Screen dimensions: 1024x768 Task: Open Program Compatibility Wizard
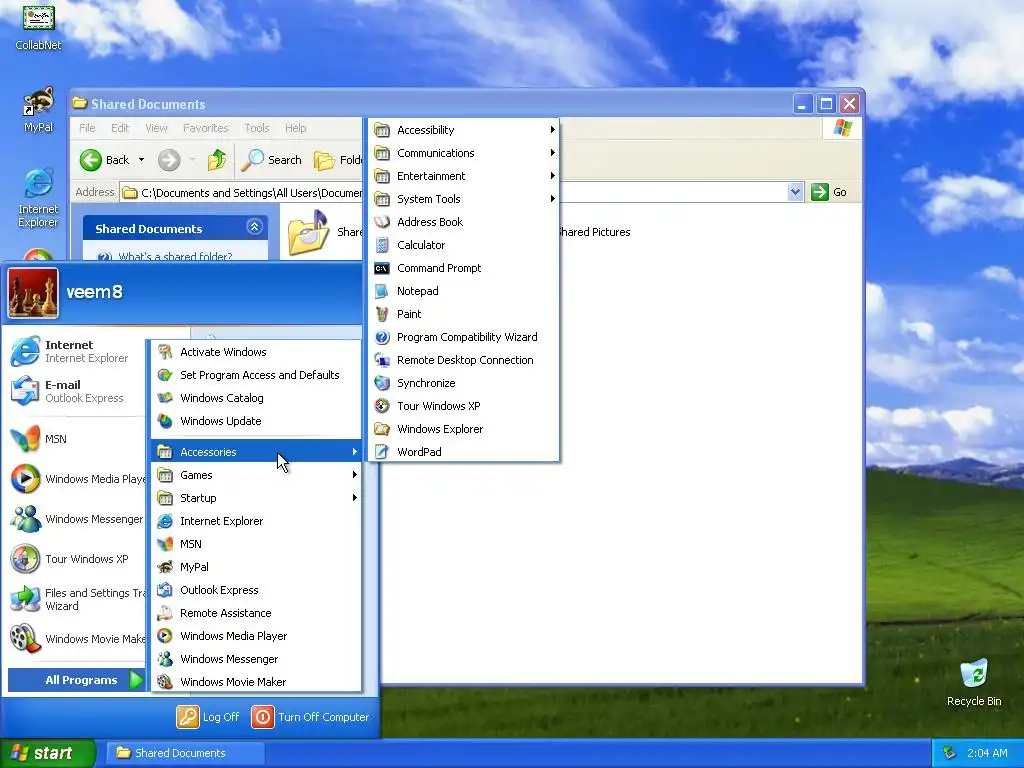pyautogui.click(x=464, y=337)
